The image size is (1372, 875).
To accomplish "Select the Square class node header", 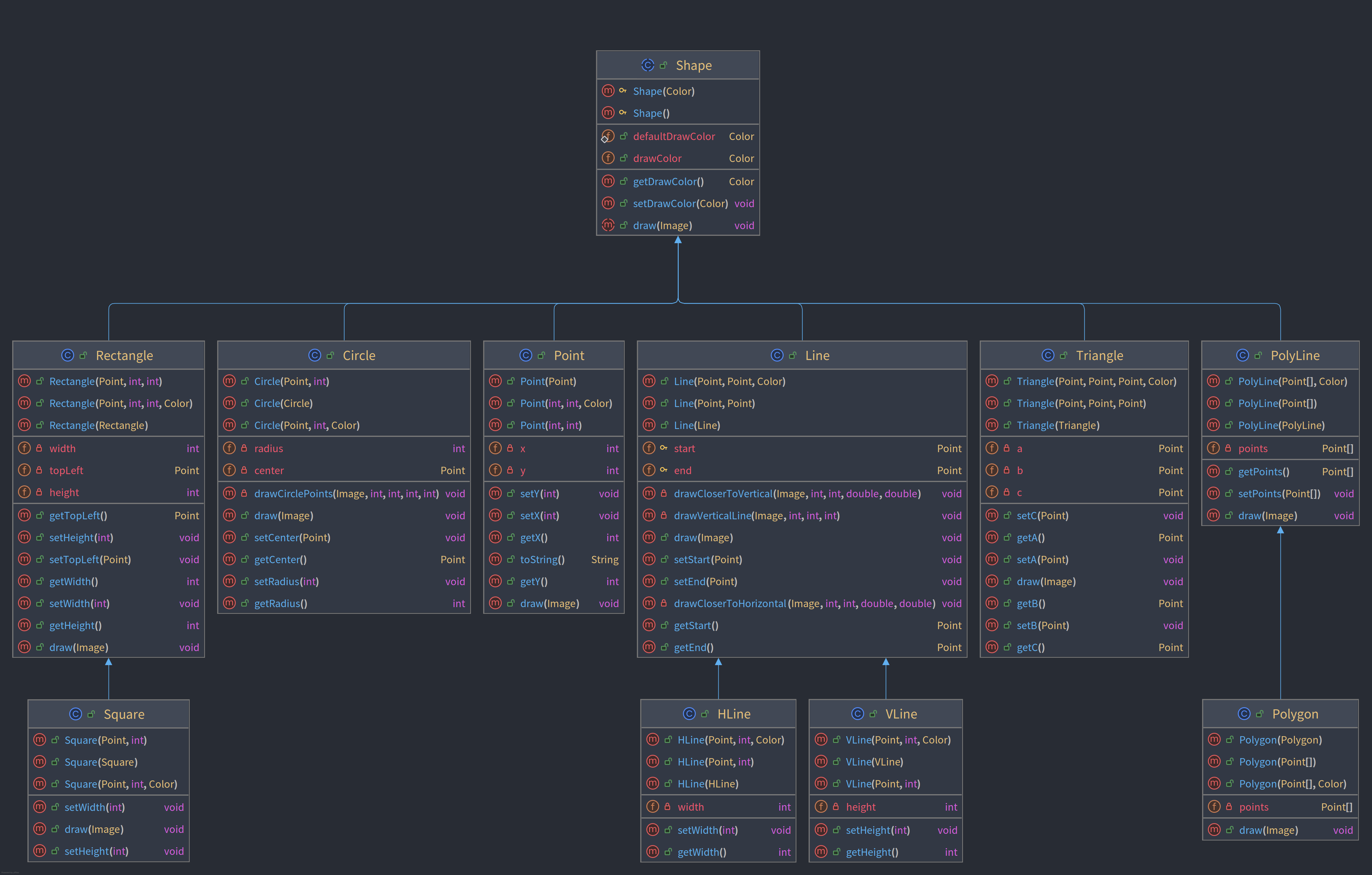I will click(124, 714).
